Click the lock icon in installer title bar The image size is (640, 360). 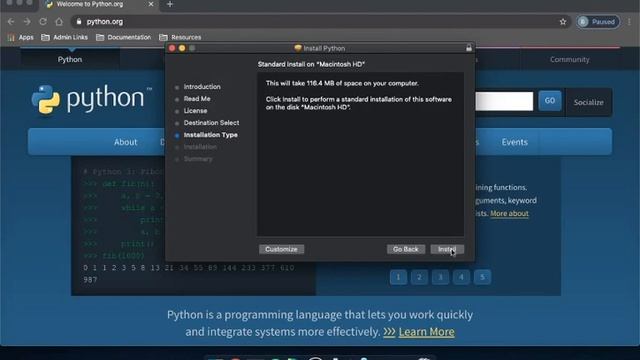[x=469, y=48]
